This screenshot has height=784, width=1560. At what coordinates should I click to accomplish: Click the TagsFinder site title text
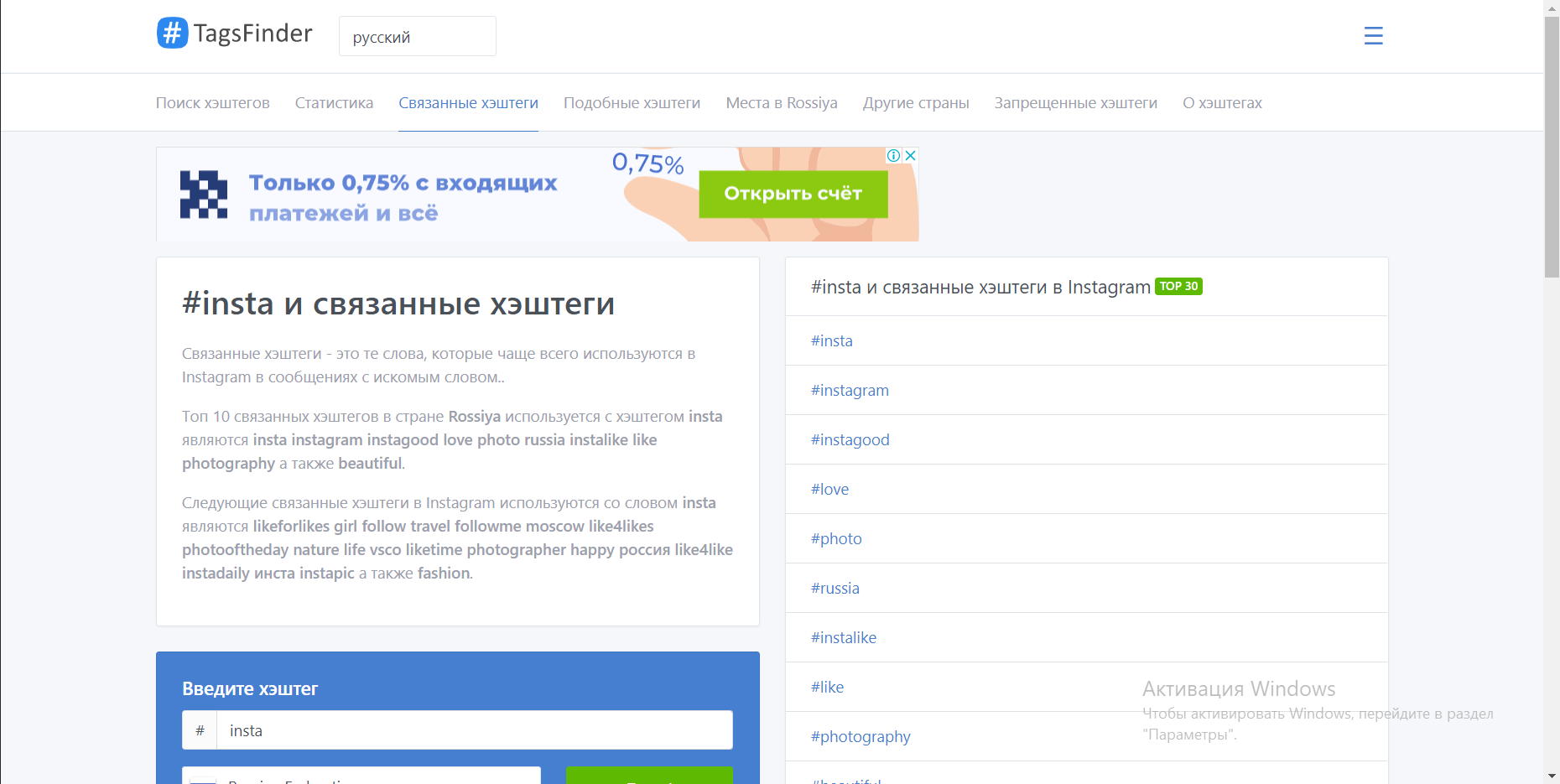[253, 33]
